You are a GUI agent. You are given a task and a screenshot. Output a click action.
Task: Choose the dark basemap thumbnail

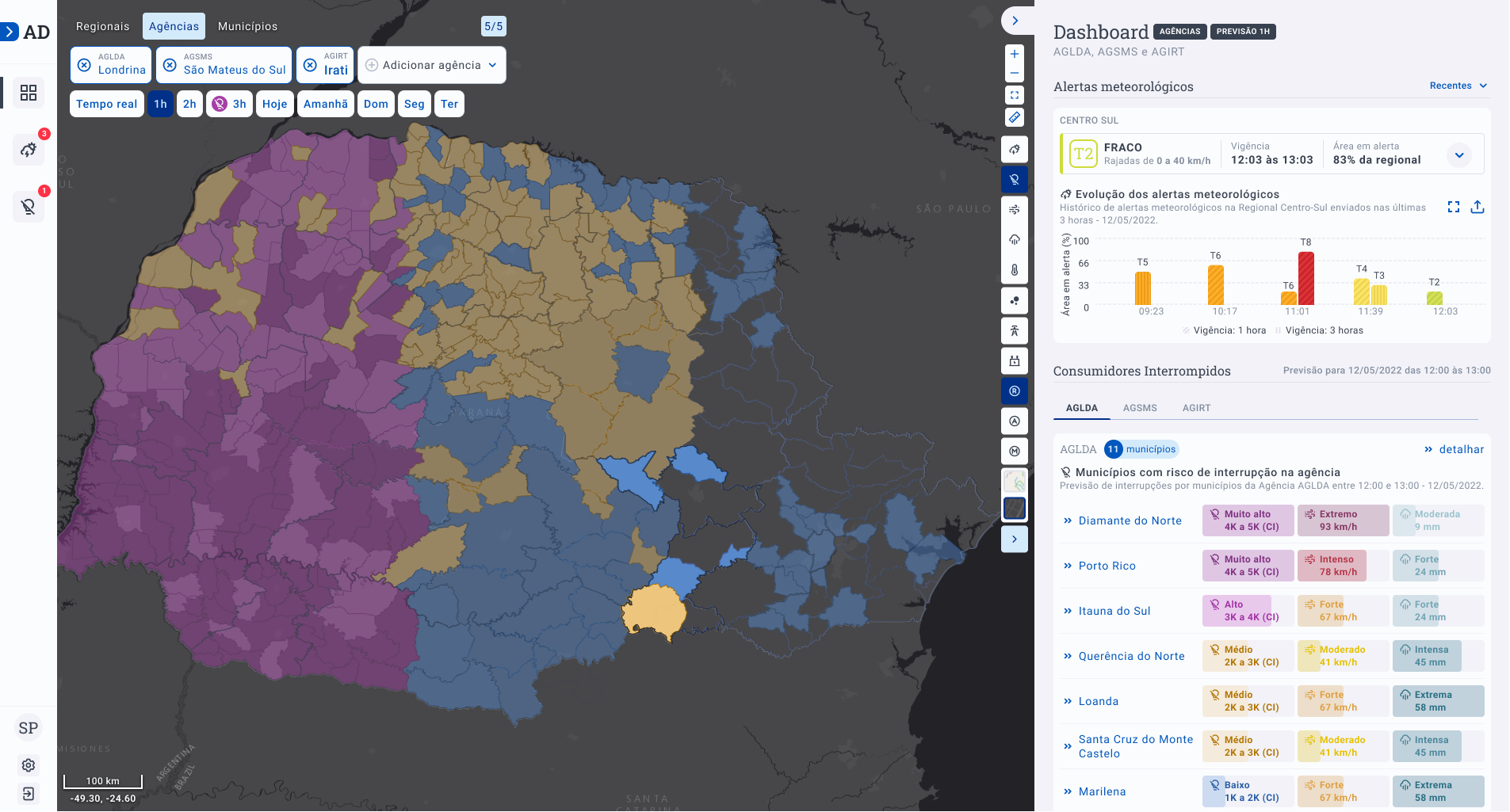click(1015, 509)
